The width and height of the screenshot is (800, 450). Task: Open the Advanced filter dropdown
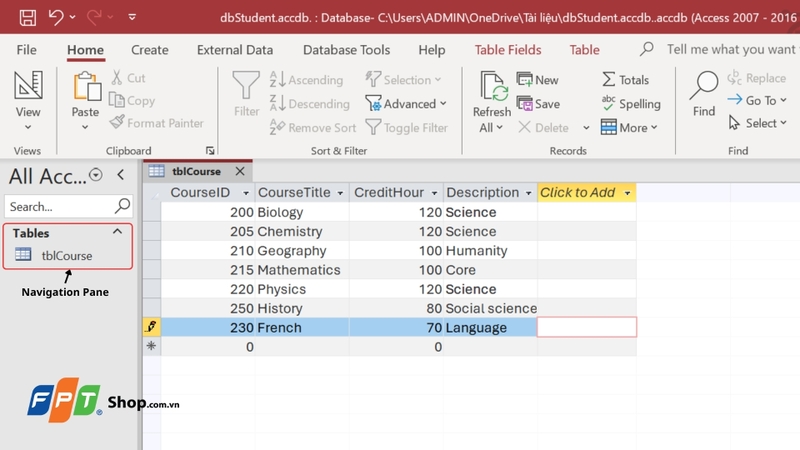[406, 104]
